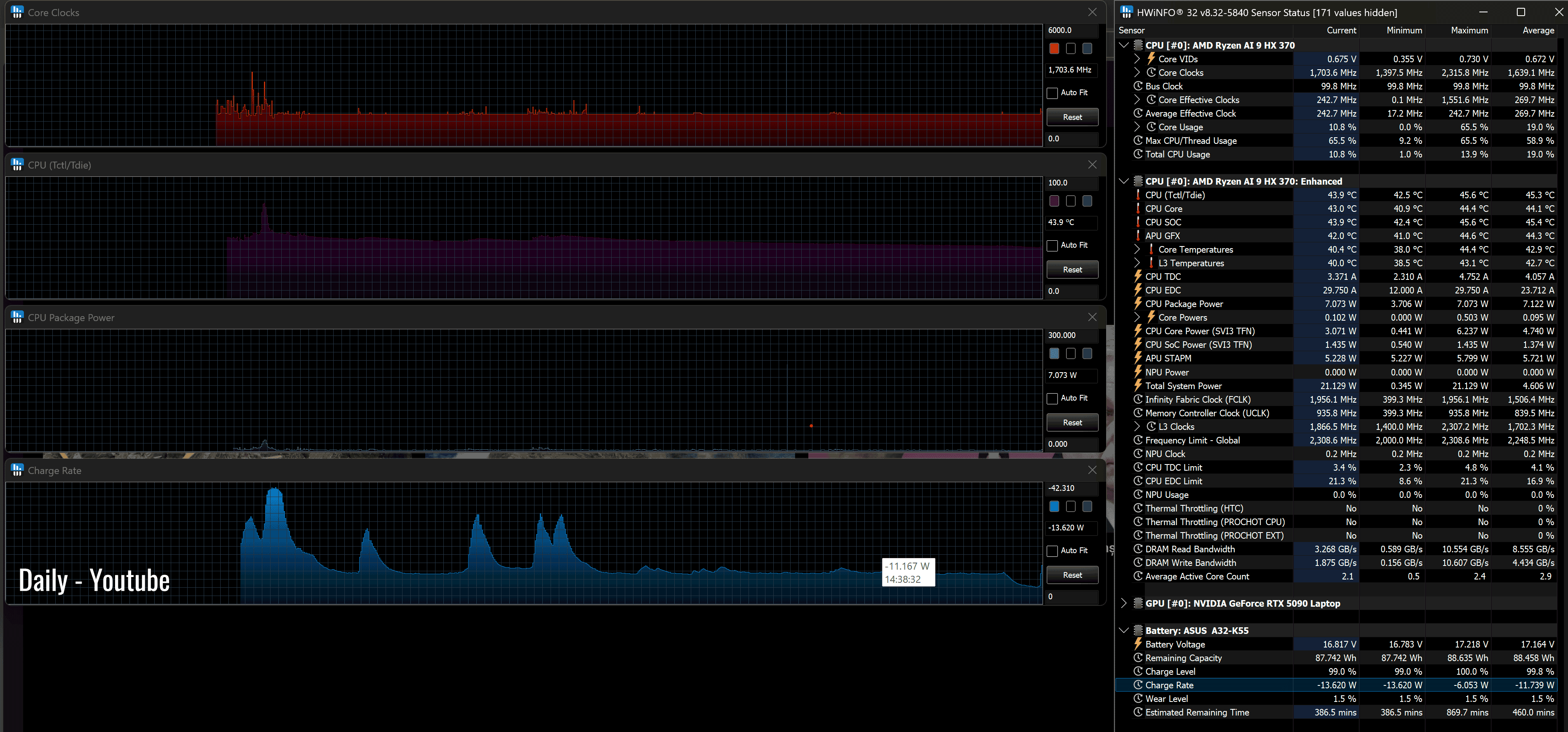Viewport: 1568px width, 732px height.
Task: Click the HWiNFO icon in Charge Rate window title
Action: (x=17, y=470)
